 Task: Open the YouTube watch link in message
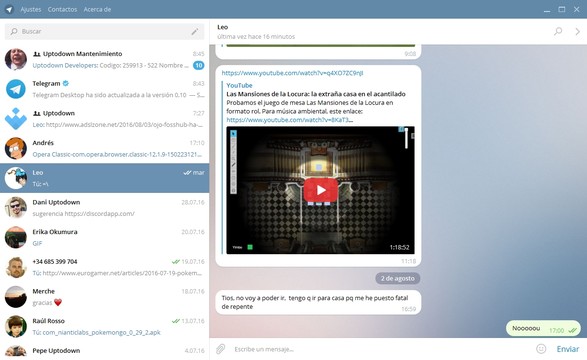click(292, 73)
